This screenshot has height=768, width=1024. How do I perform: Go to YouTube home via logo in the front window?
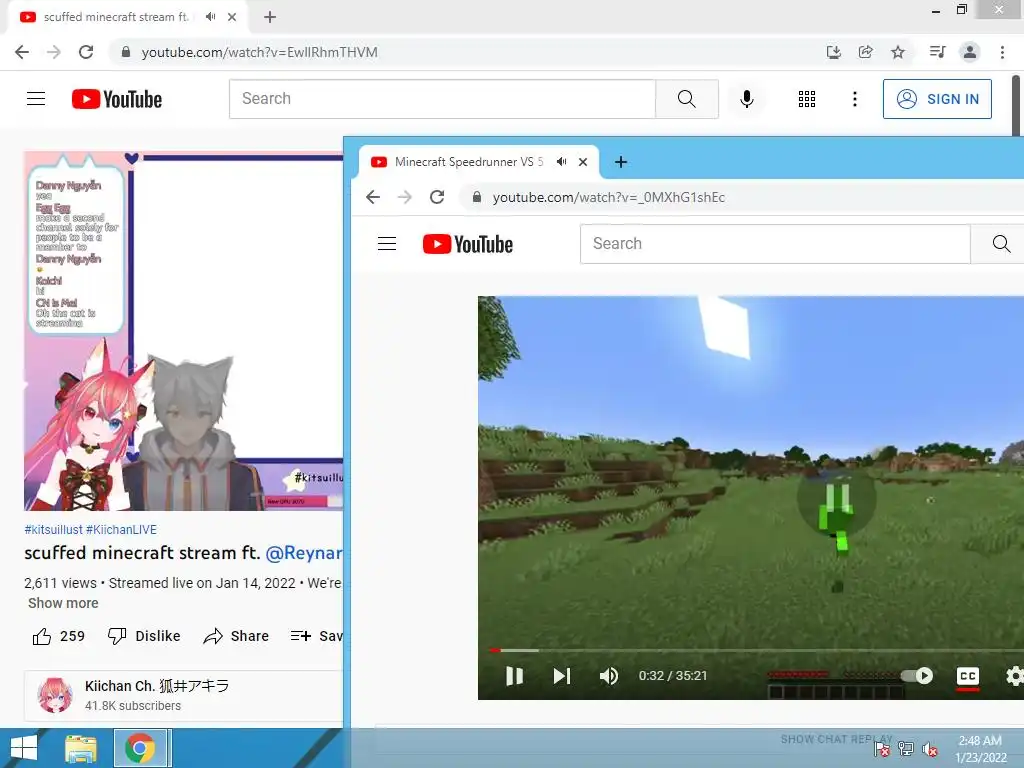pyautogui.click(x=468, y=244)
